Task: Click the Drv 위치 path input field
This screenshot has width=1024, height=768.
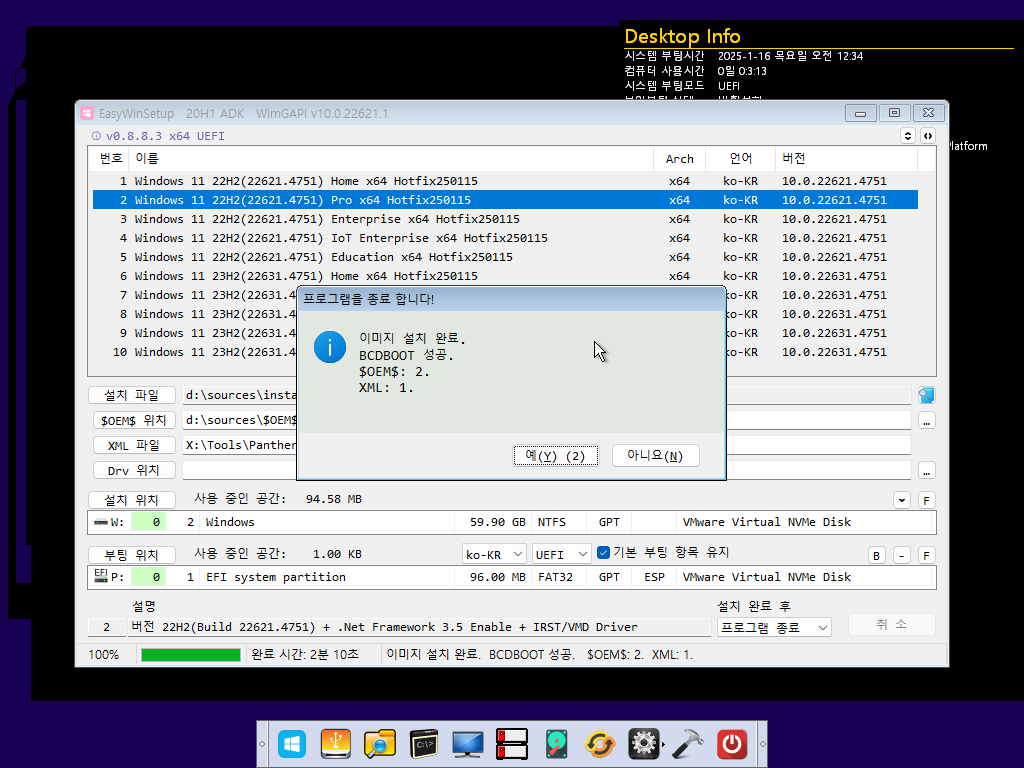Action: [547, 470]
